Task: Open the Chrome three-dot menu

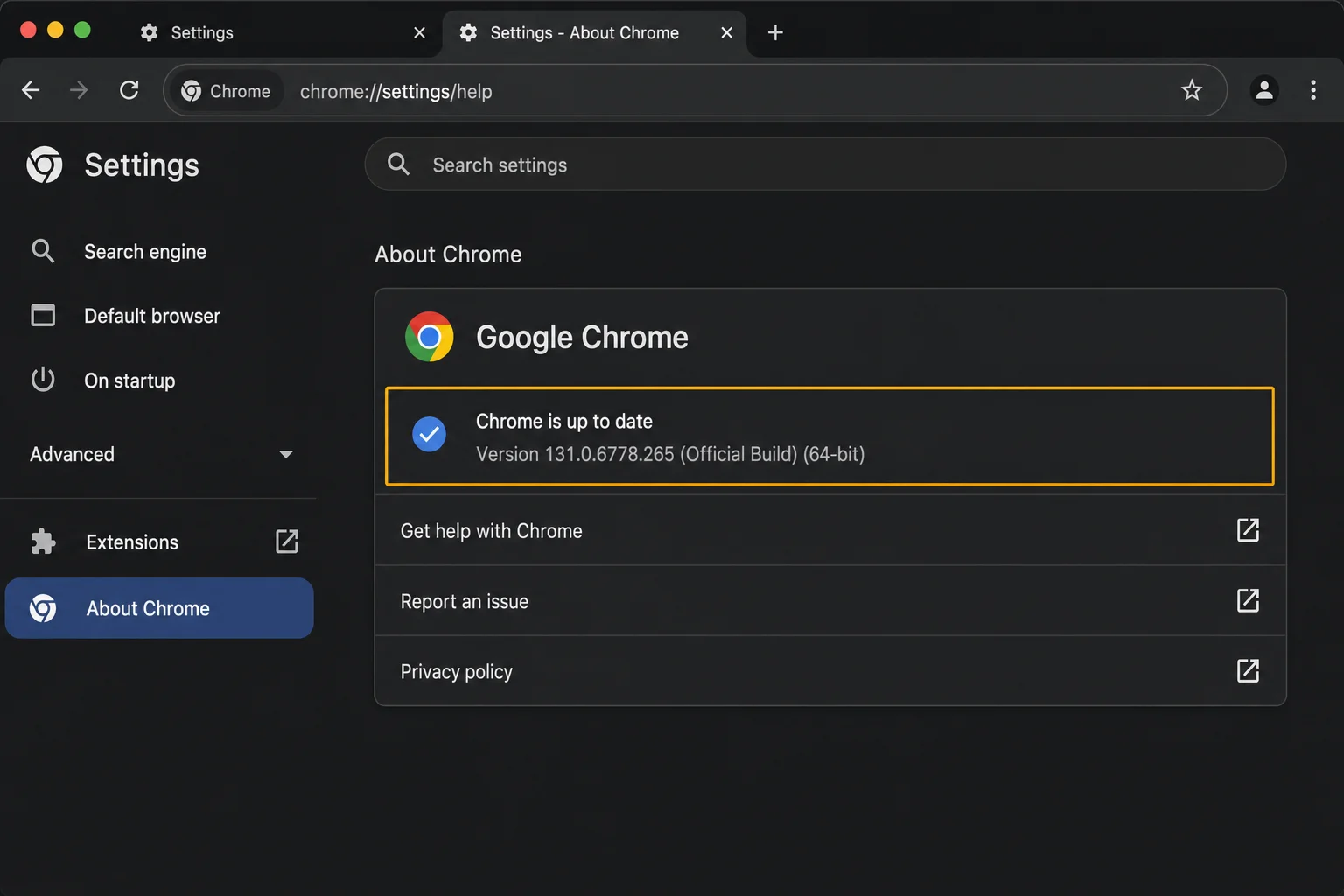Action: click(1313, 90)
